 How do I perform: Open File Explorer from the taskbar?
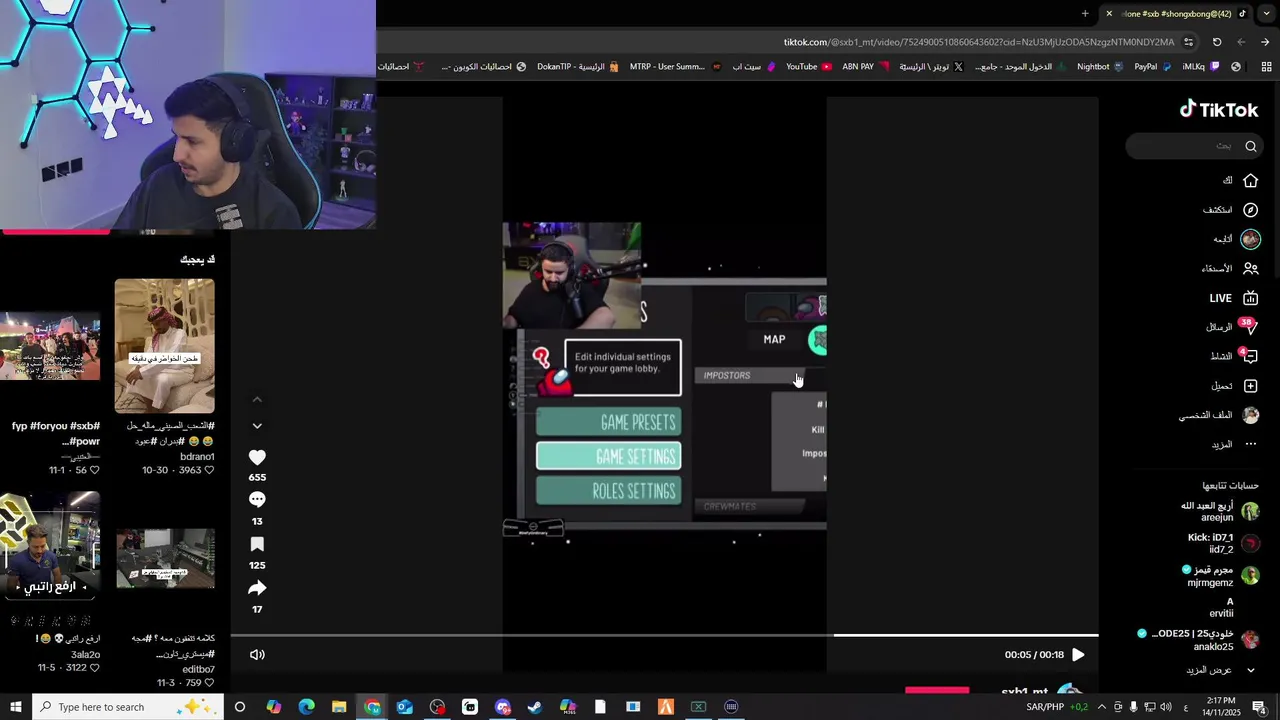(x=339, y=707)
